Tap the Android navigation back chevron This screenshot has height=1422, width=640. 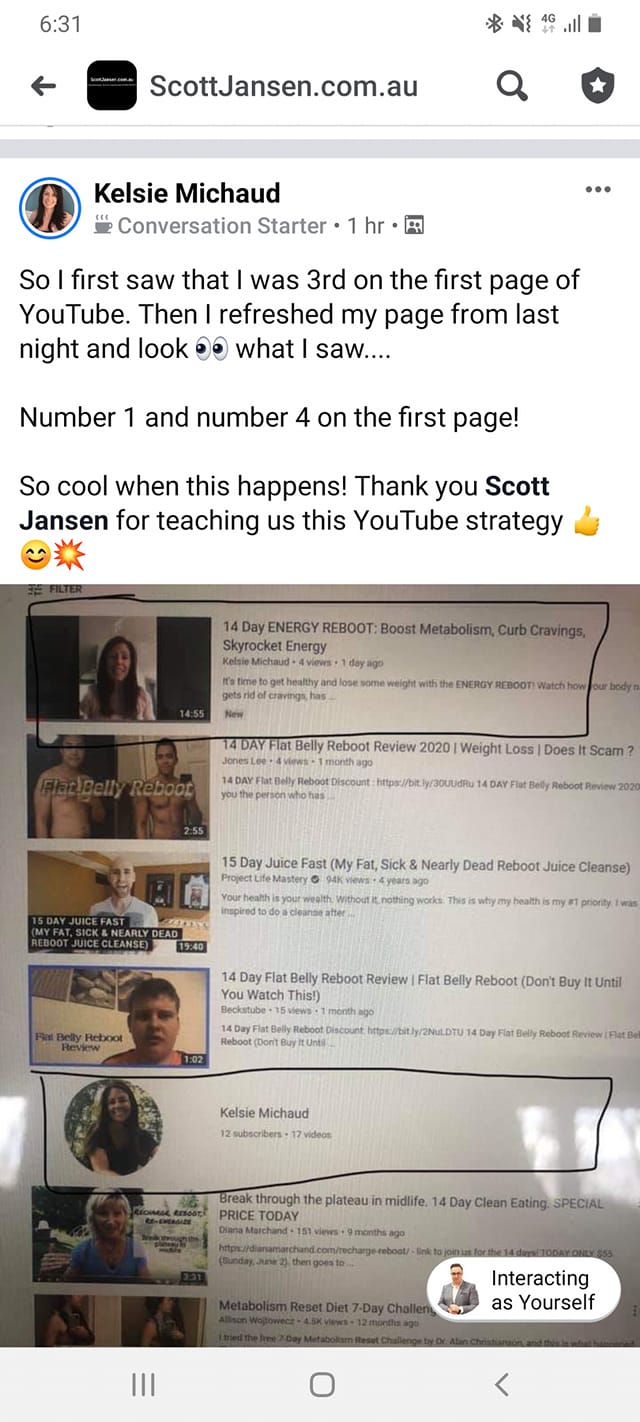502,1384
